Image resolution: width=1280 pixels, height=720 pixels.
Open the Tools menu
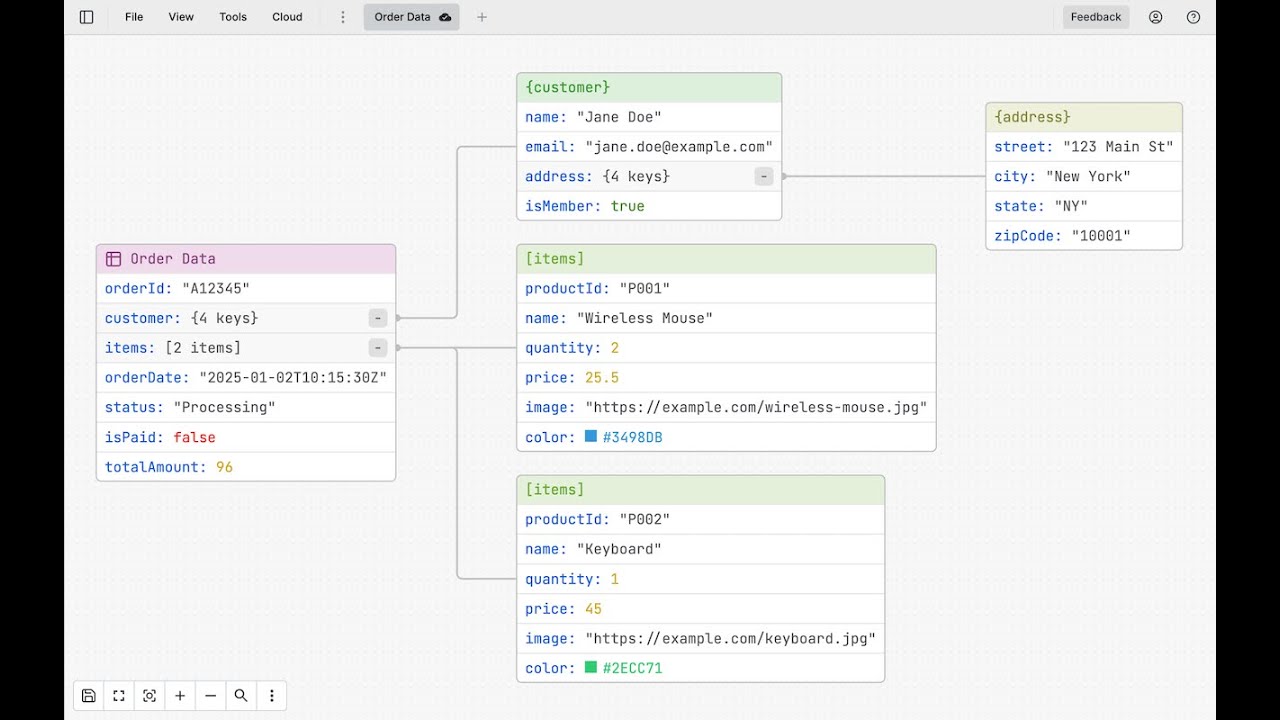point(233,17)
